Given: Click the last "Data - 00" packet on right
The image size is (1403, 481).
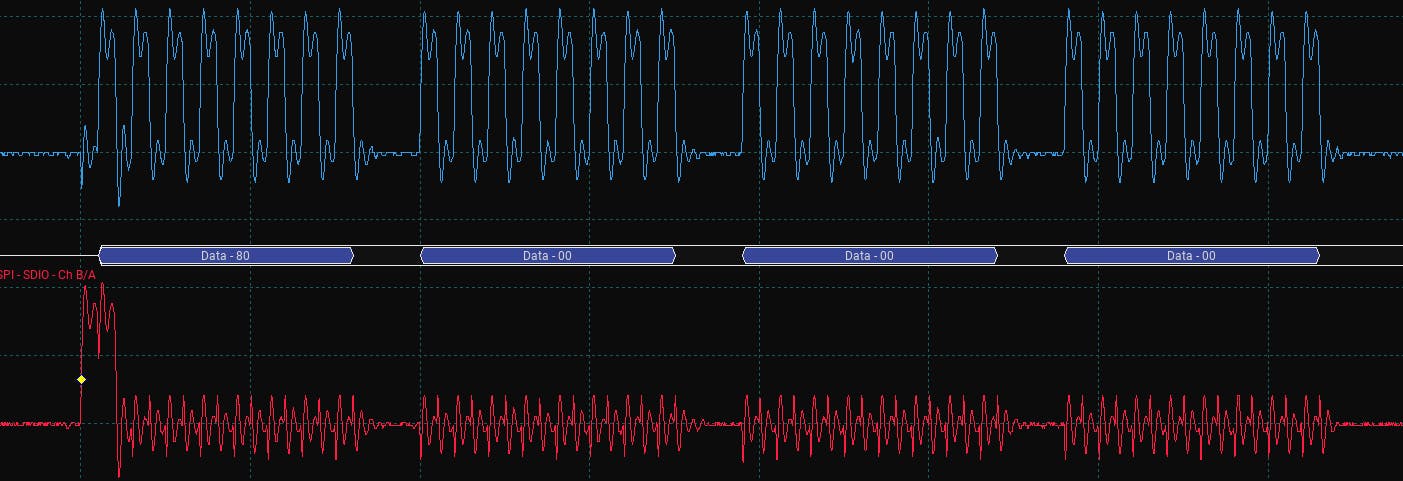Looking at the screenshot, I should [x=1191, y=256].
